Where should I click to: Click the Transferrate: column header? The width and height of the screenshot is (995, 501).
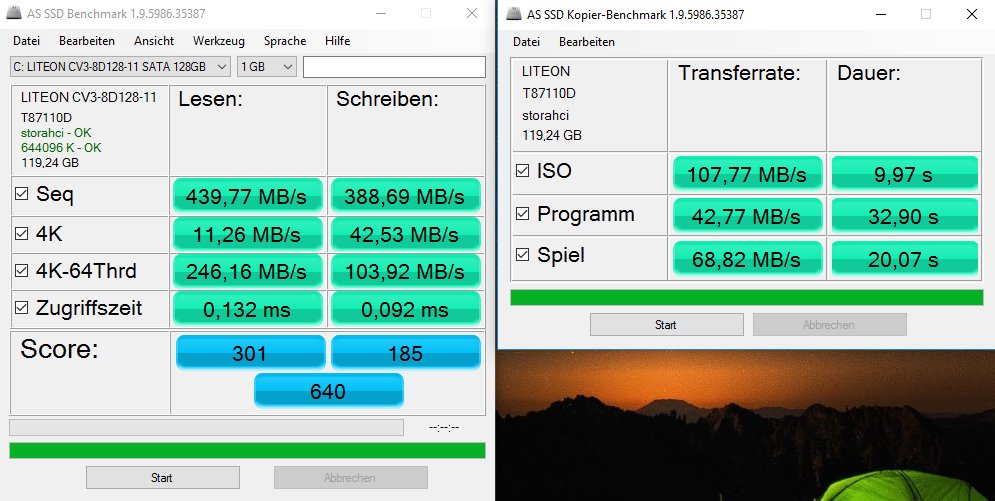(x=739, y=72)
